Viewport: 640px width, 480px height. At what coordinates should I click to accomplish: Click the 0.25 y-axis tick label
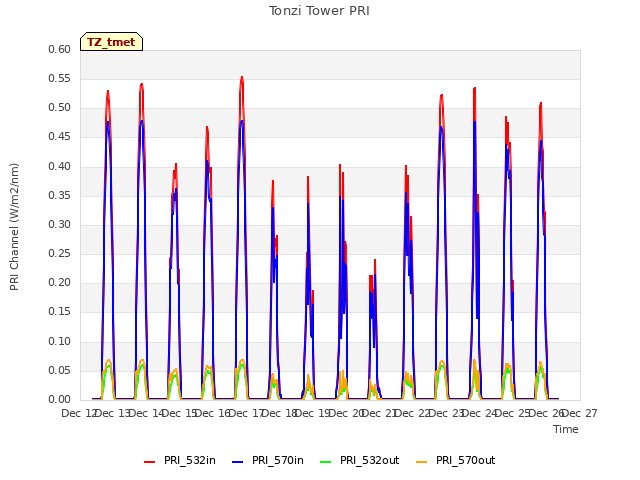pos(59,253)
